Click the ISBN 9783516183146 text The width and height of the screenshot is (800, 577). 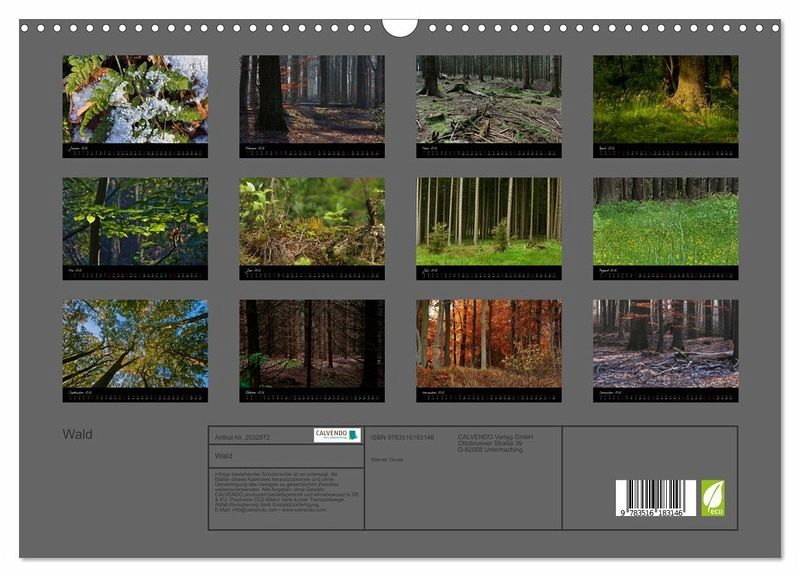point(402,437)
